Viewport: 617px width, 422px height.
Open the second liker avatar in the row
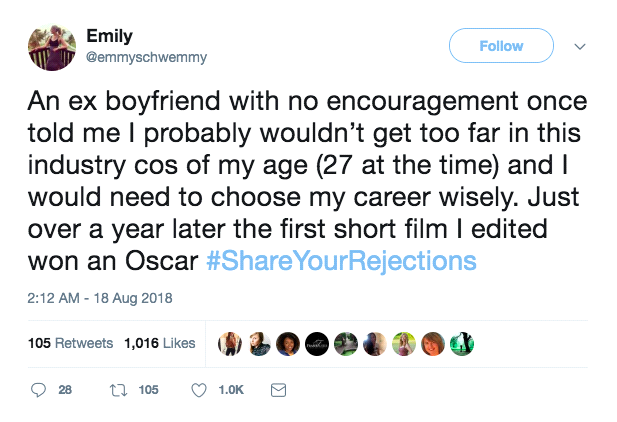[258, 343]
